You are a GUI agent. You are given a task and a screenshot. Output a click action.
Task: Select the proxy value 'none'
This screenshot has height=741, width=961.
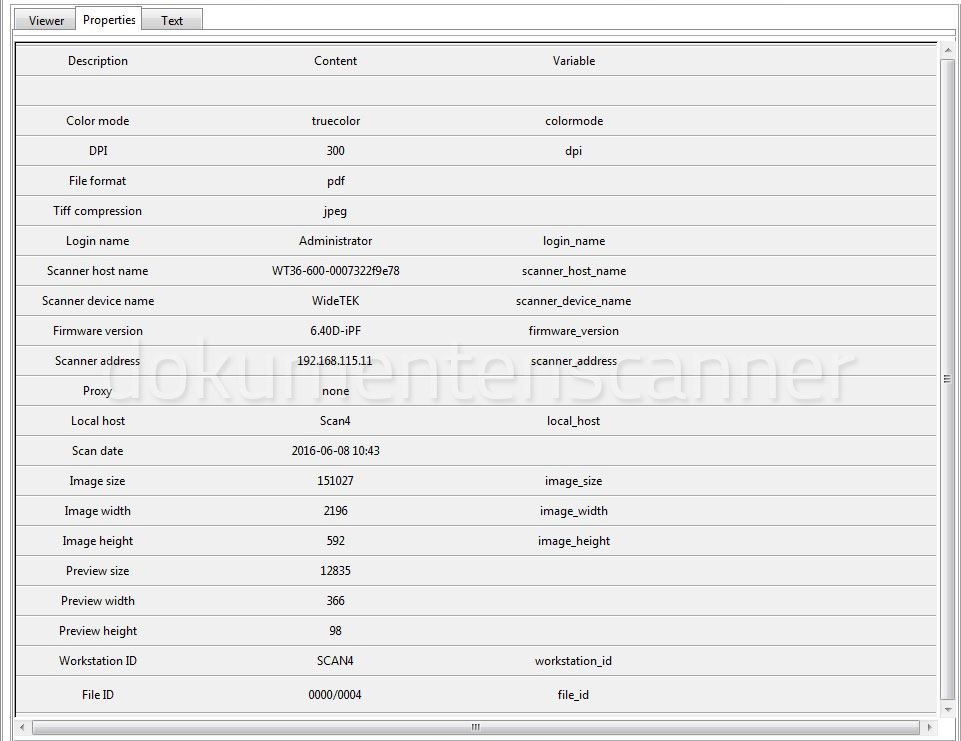pyautogui.click(x=335, y=391)
